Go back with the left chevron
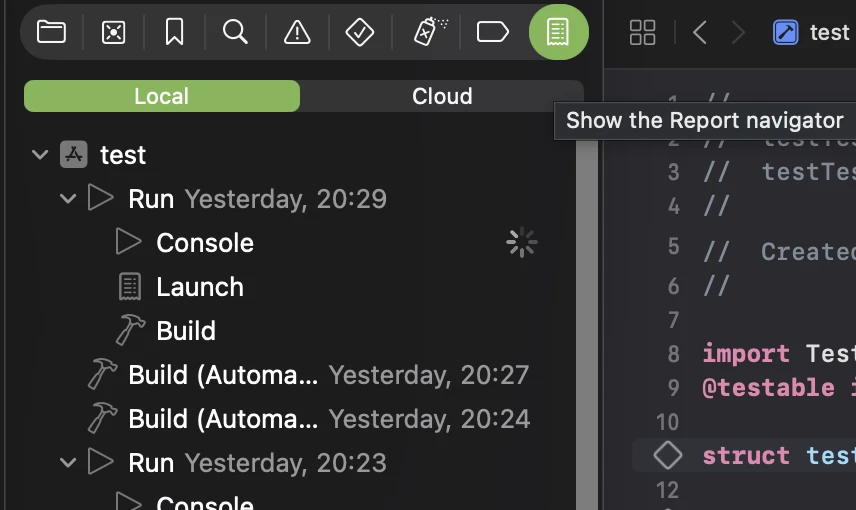 coord(700,33)
